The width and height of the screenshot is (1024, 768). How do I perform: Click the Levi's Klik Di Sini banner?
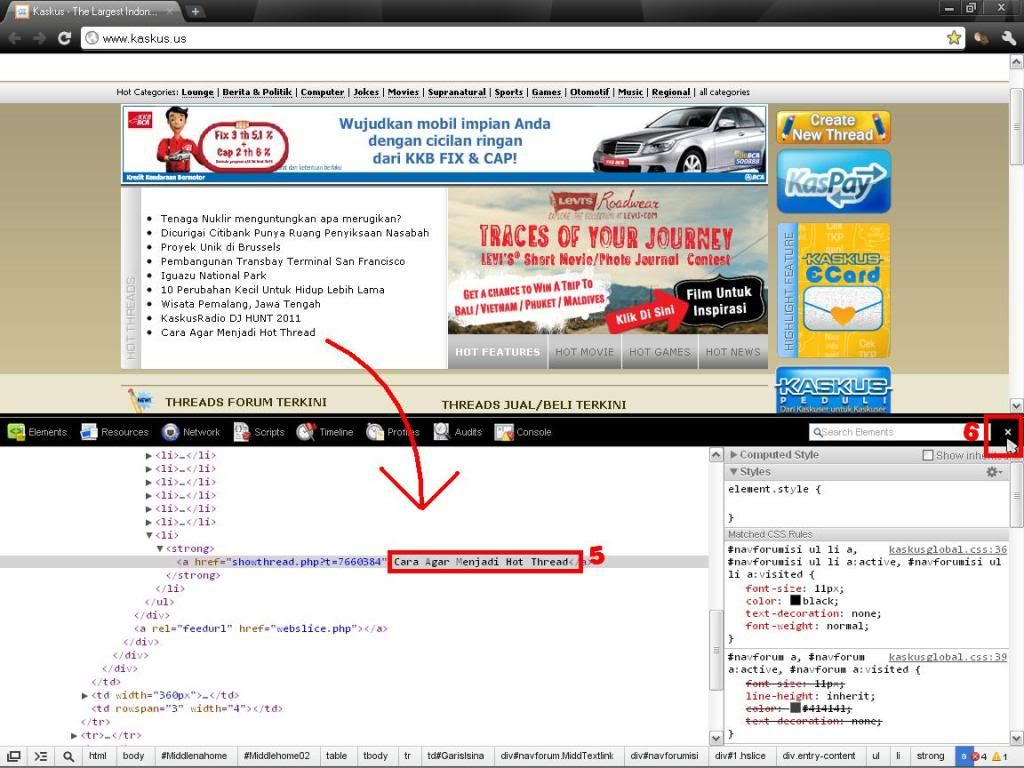click(607, 261)
